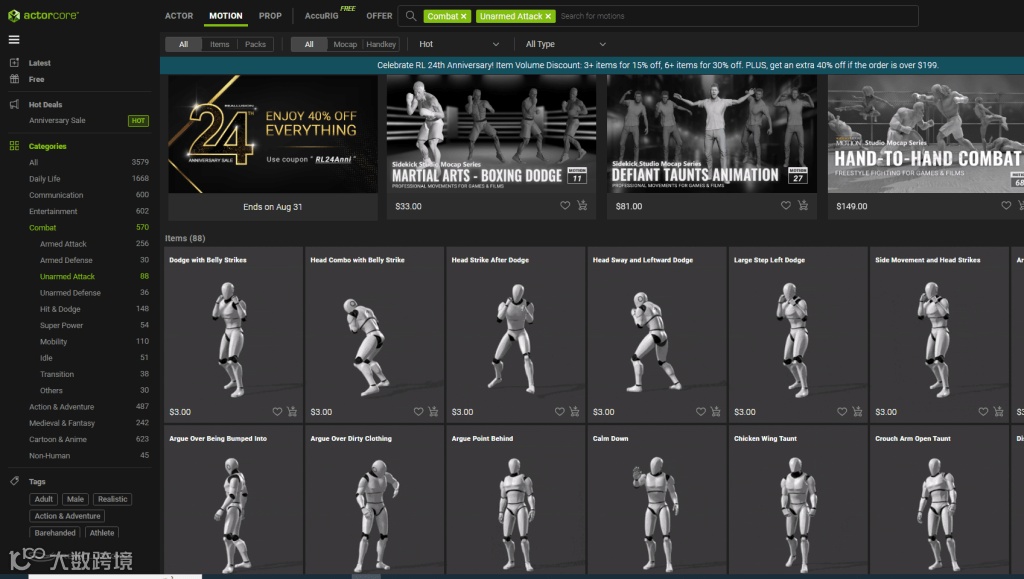The width and height of the screenshot is (1024, 579).
Task: Select the Super Power subcategory
Action: coord(61,326)
